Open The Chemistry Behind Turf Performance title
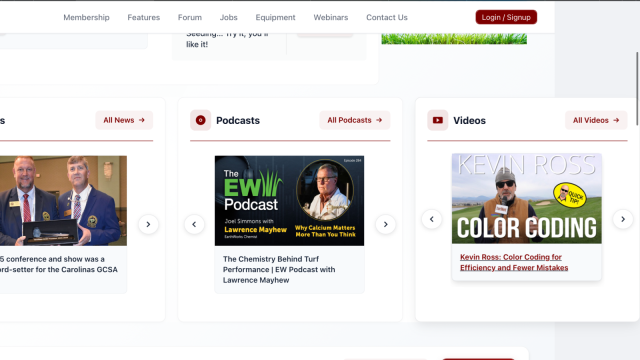 click(279, 269)
